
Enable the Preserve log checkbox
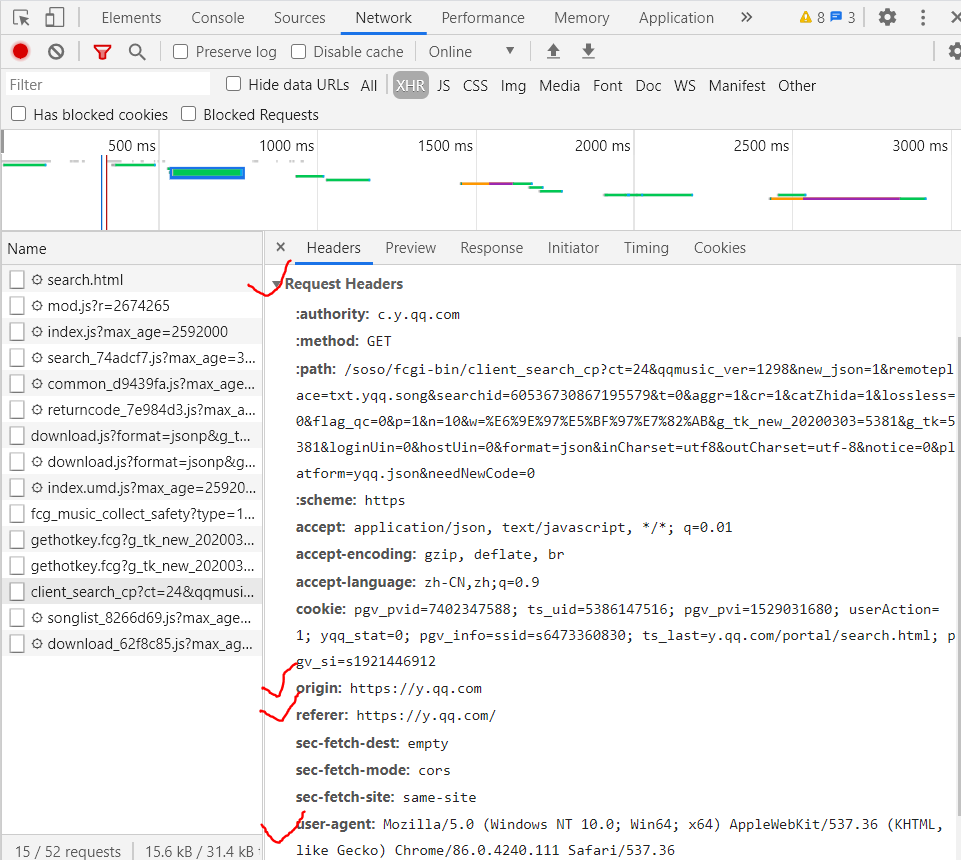[180, 51]
